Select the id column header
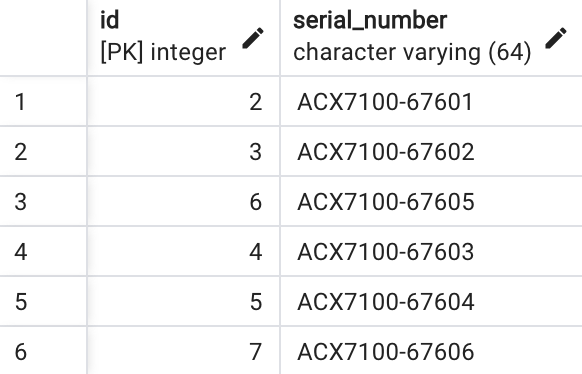Image resolution: width=582 pixels, height=374 pixels. pyautogui.click(x=183, y=38)
